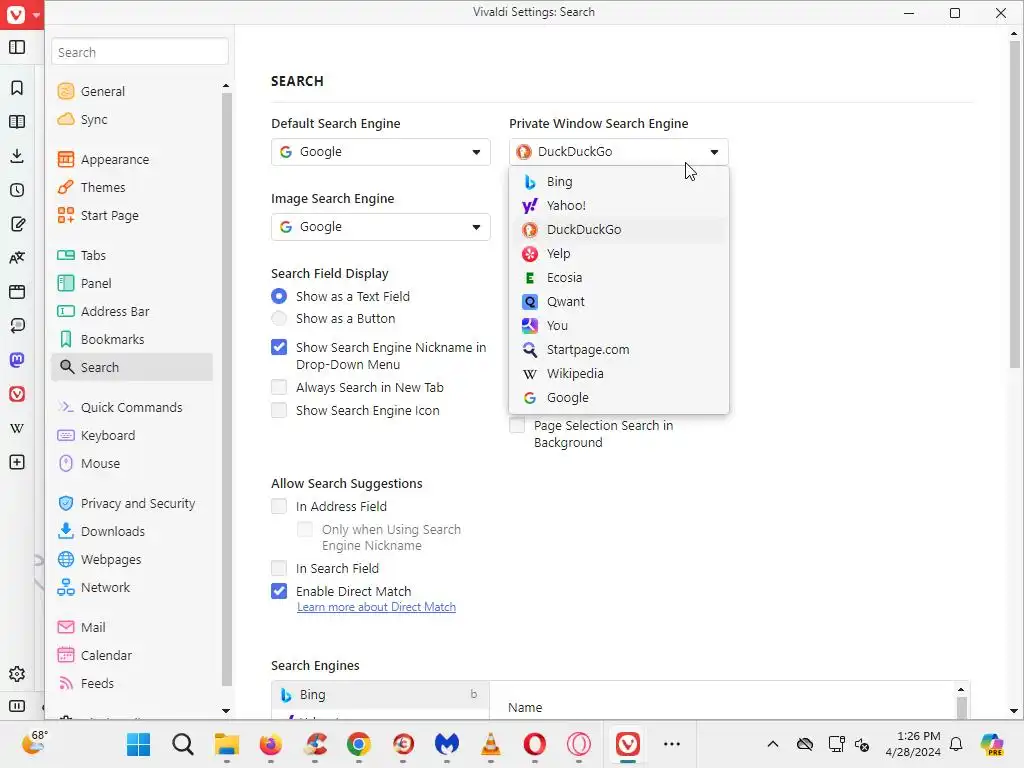Choose You from the engine list
1024x768 pixels.
(618, 326)
